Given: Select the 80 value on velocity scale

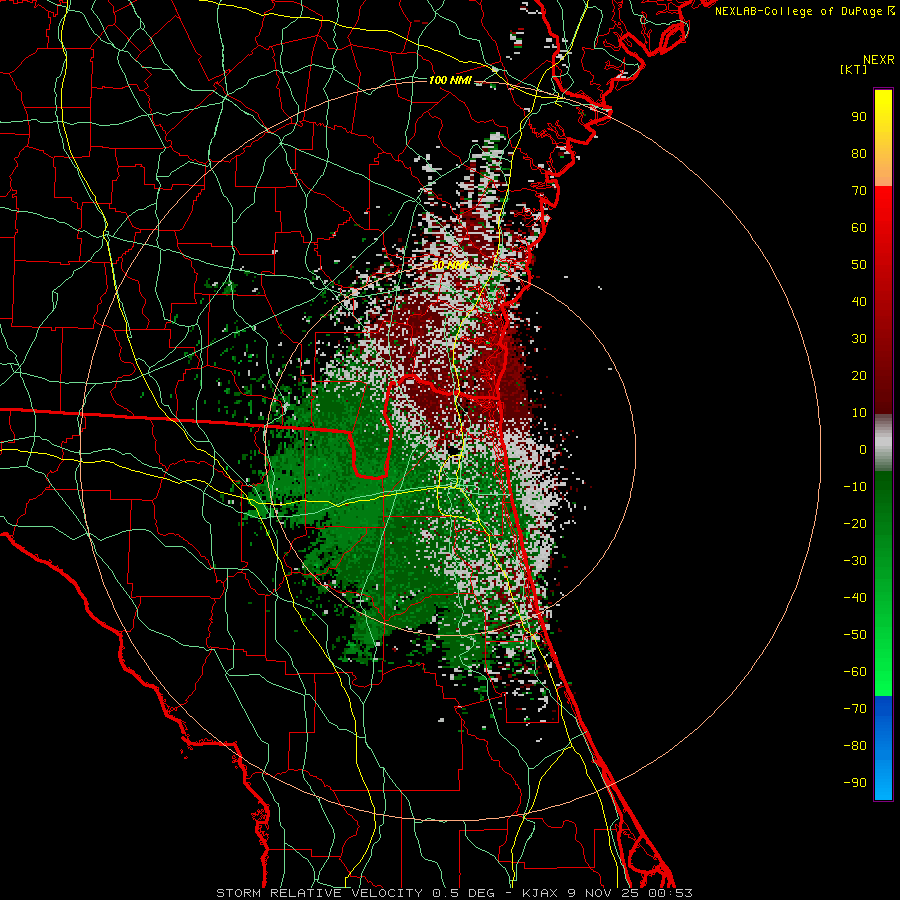Looking at the screenshot, I should (859, 153).
